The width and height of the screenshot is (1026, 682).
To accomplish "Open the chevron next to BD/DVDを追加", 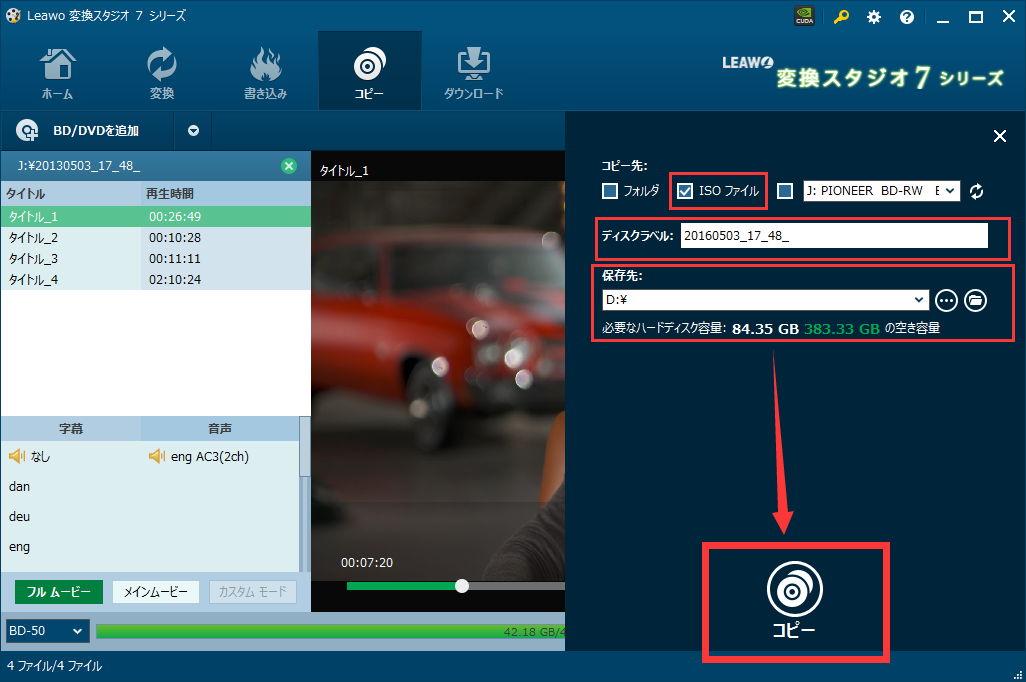I will click(193, 130).
